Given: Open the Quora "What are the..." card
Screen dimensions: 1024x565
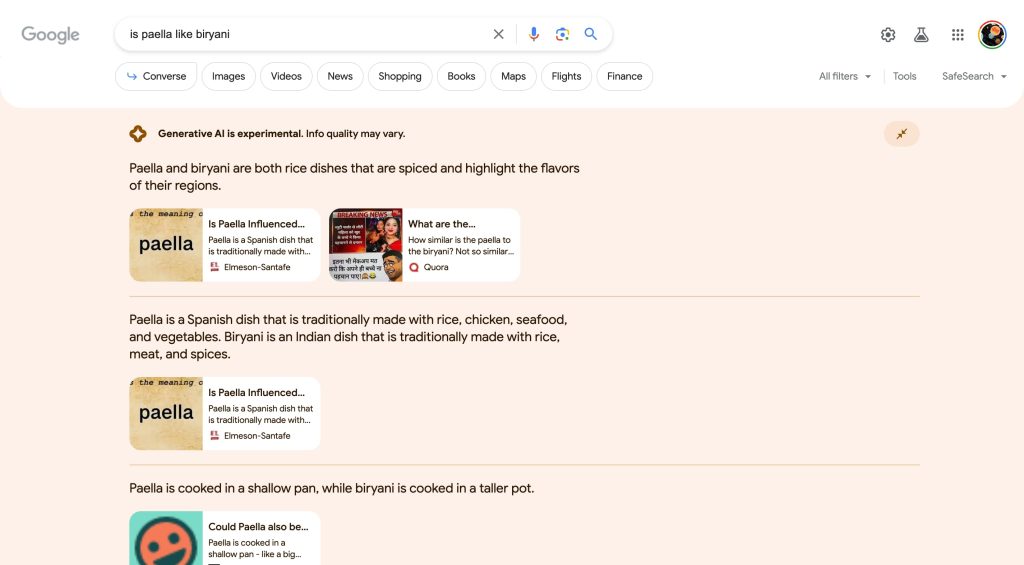Looking at the screenshot, I should [x=460, y=245].
